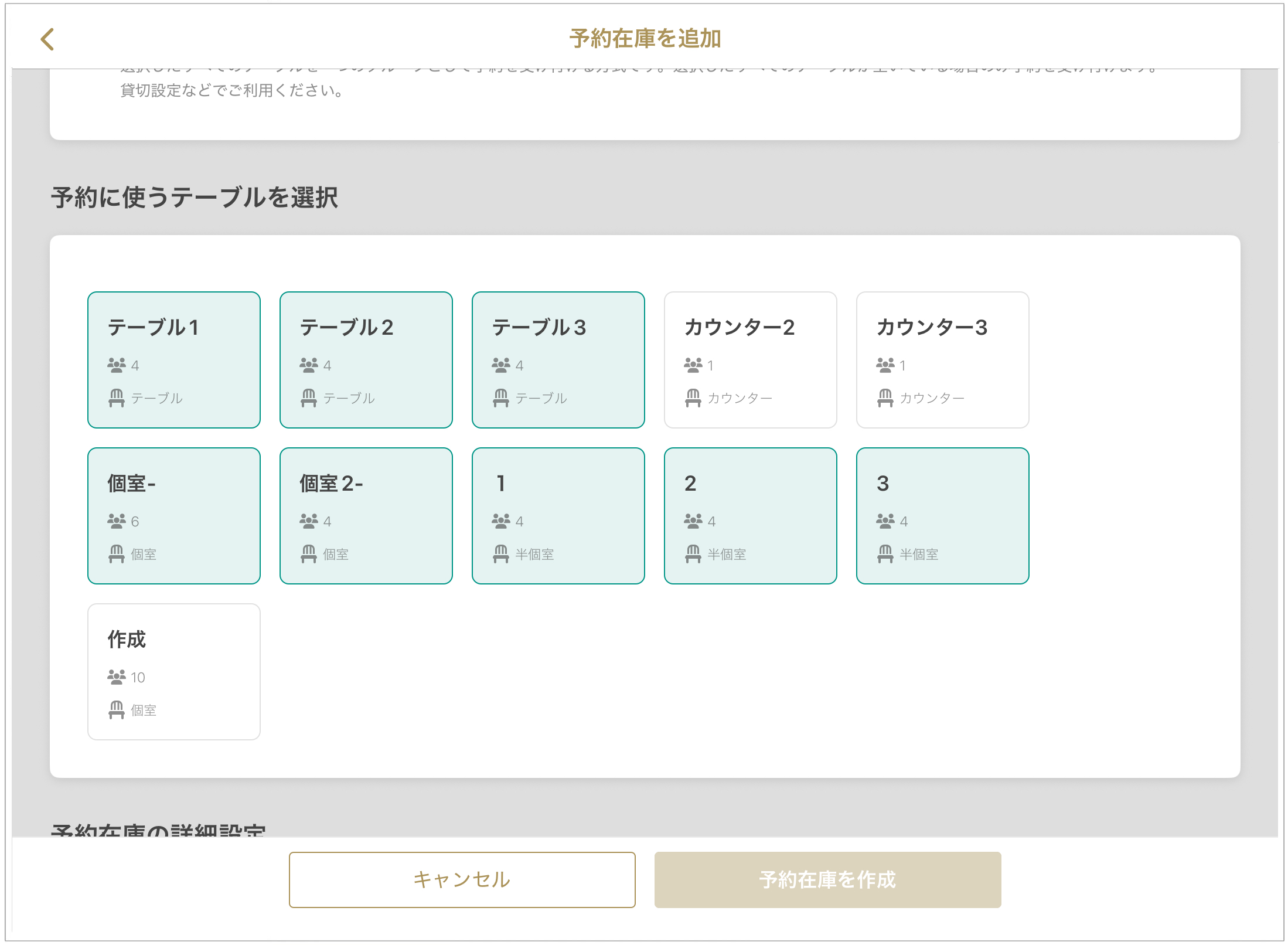Screen dimensions: 1288x945
Task: Toggle semi-private room card 2
Action: point(750,516)
